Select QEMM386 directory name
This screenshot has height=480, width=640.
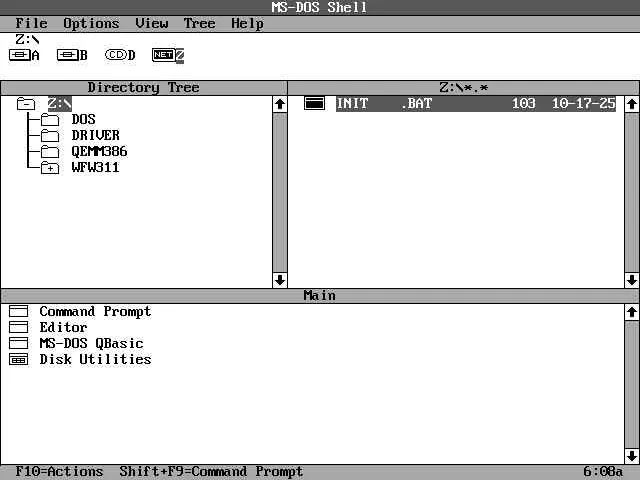(100, 151)
